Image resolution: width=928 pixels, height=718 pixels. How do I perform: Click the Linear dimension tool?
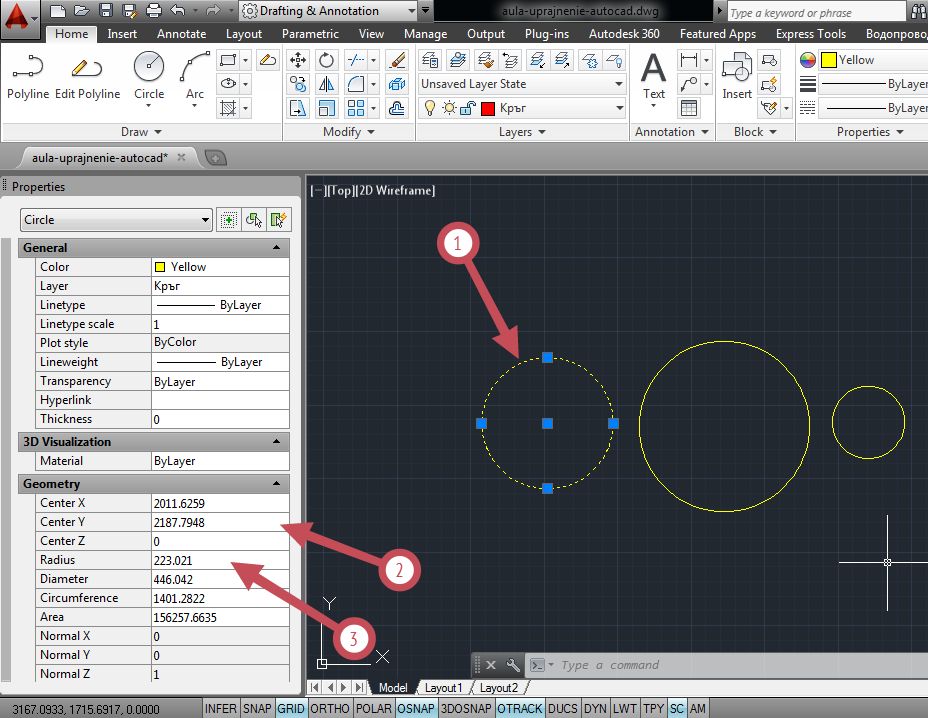click(689, 60)
